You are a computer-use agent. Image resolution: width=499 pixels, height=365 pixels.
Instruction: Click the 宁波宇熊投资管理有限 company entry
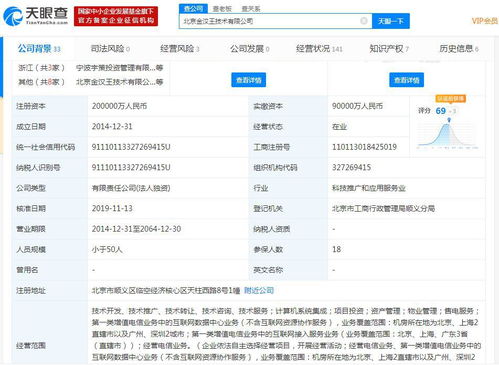(119, 68)
